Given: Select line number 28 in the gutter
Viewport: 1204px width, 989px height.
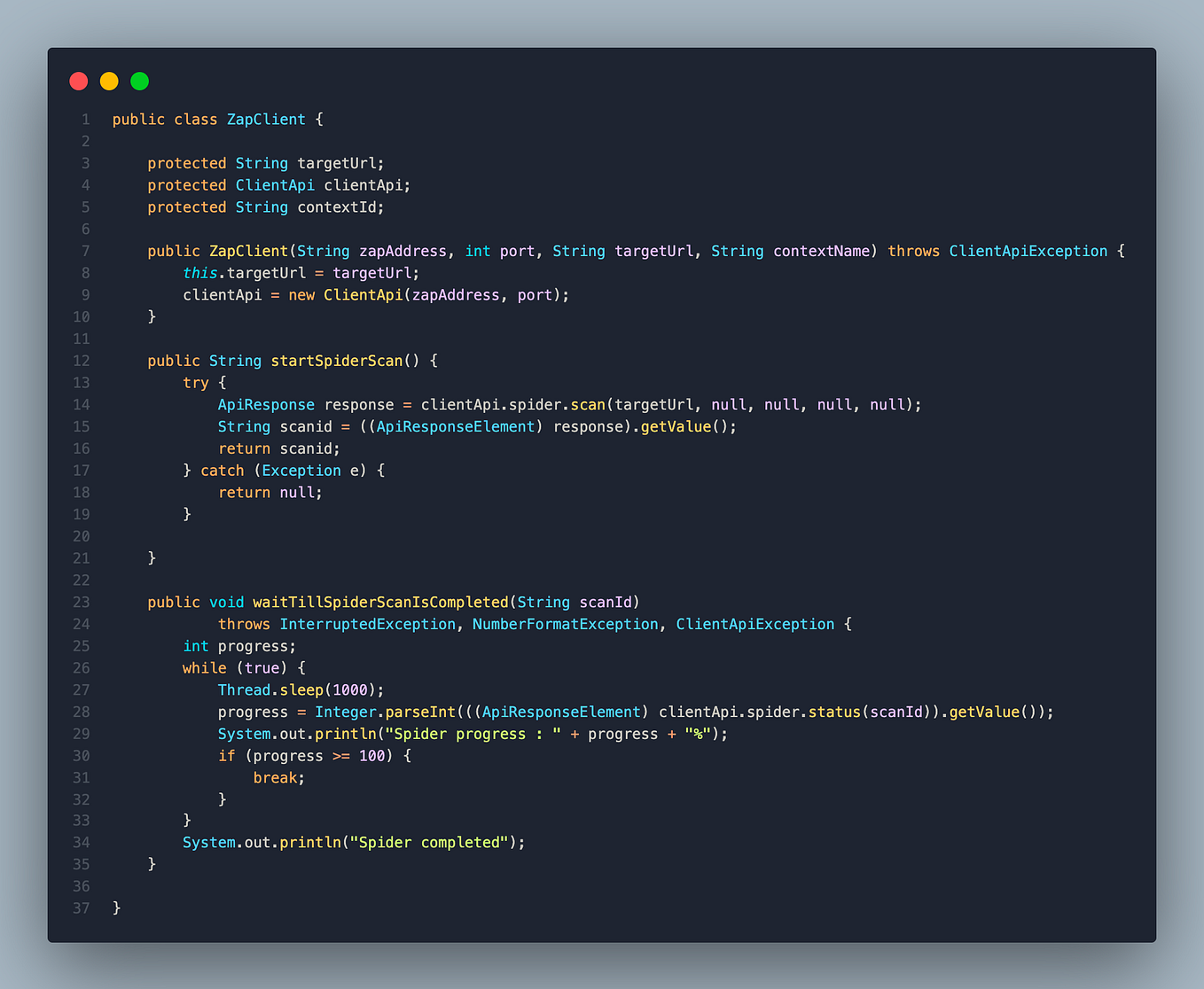Looking at the screenshot, I should (81, 712).
